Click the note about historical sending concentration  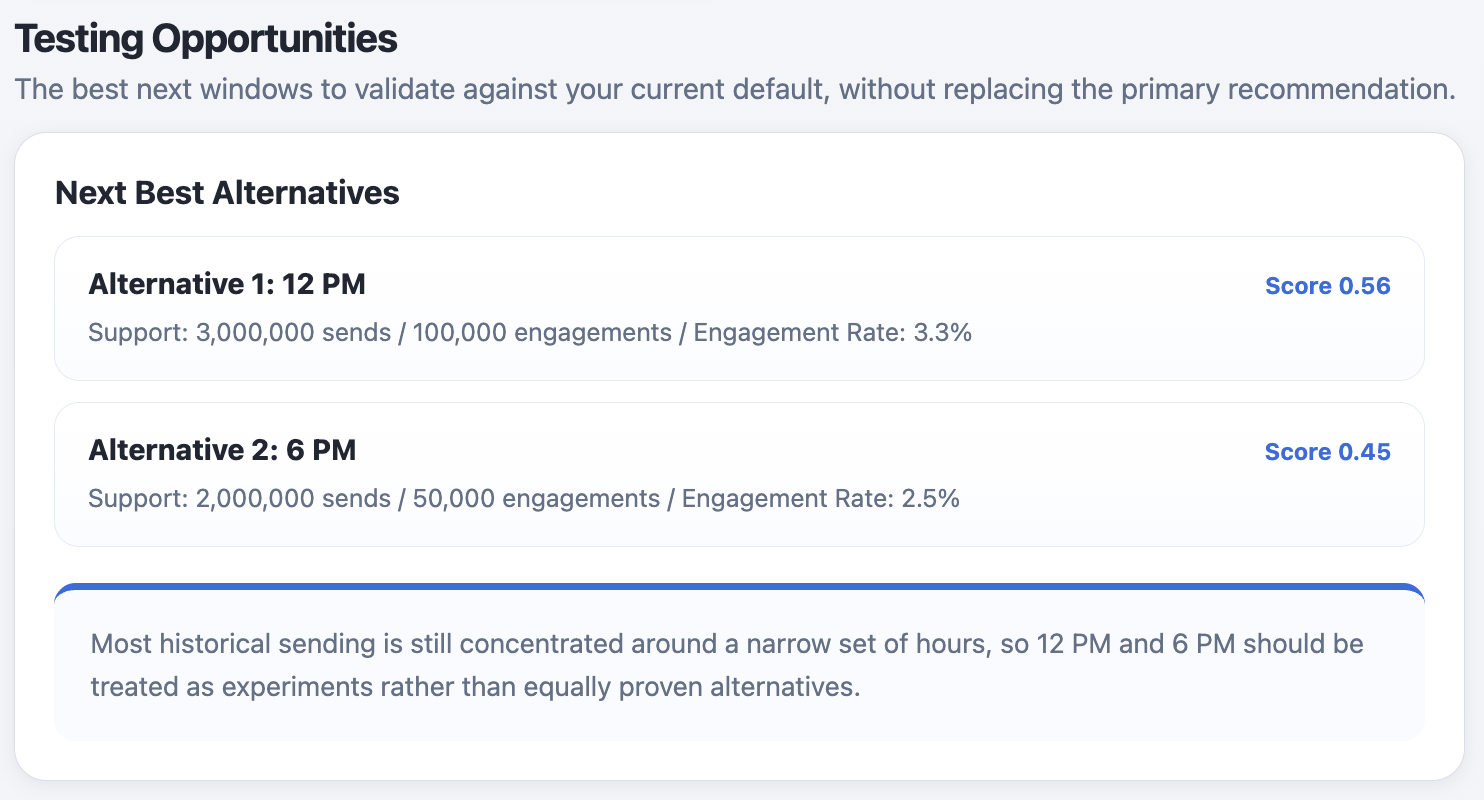pos(727,665)
